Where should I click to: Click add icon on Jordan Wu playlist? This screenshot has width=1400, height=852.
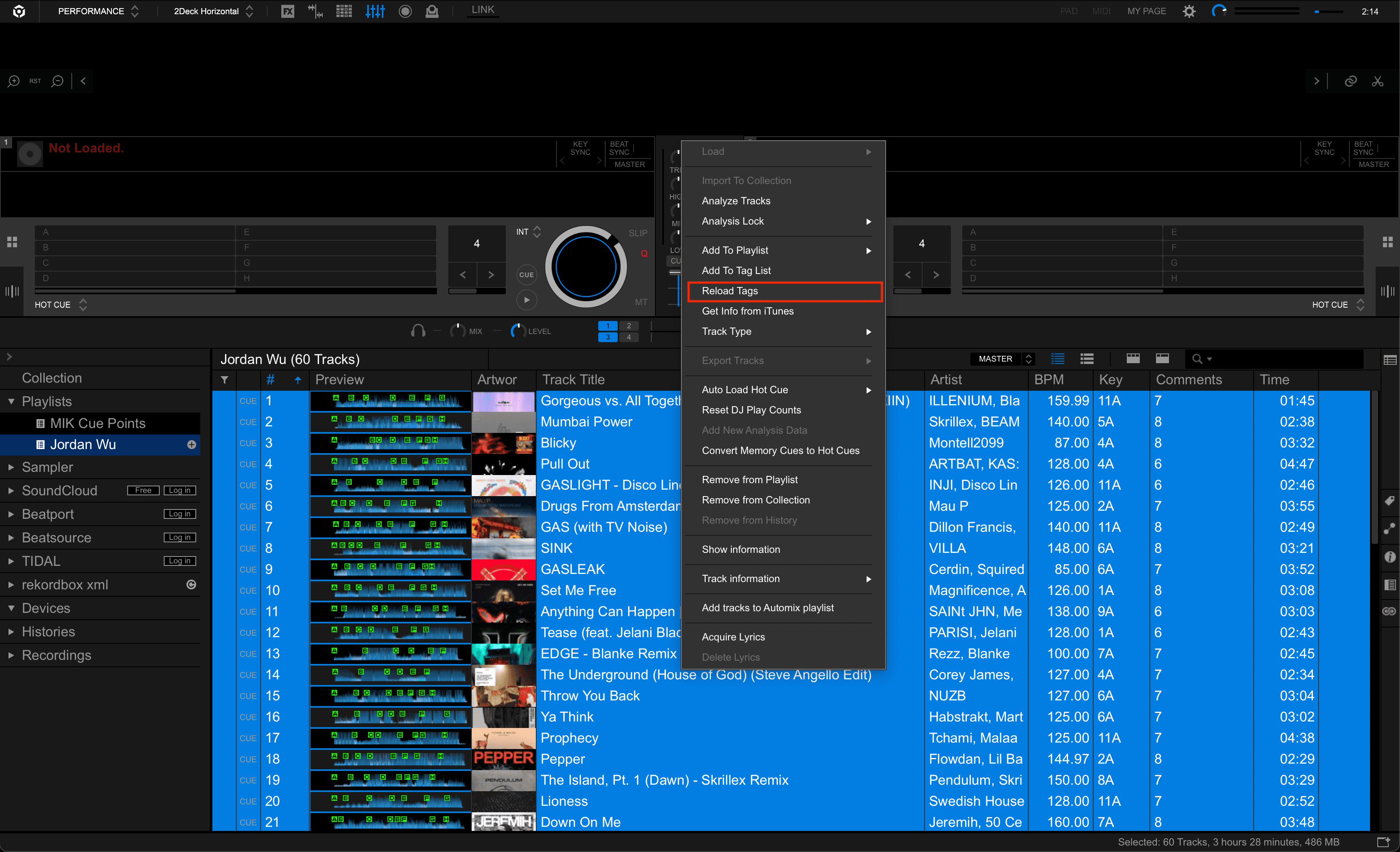pos(191,445)
